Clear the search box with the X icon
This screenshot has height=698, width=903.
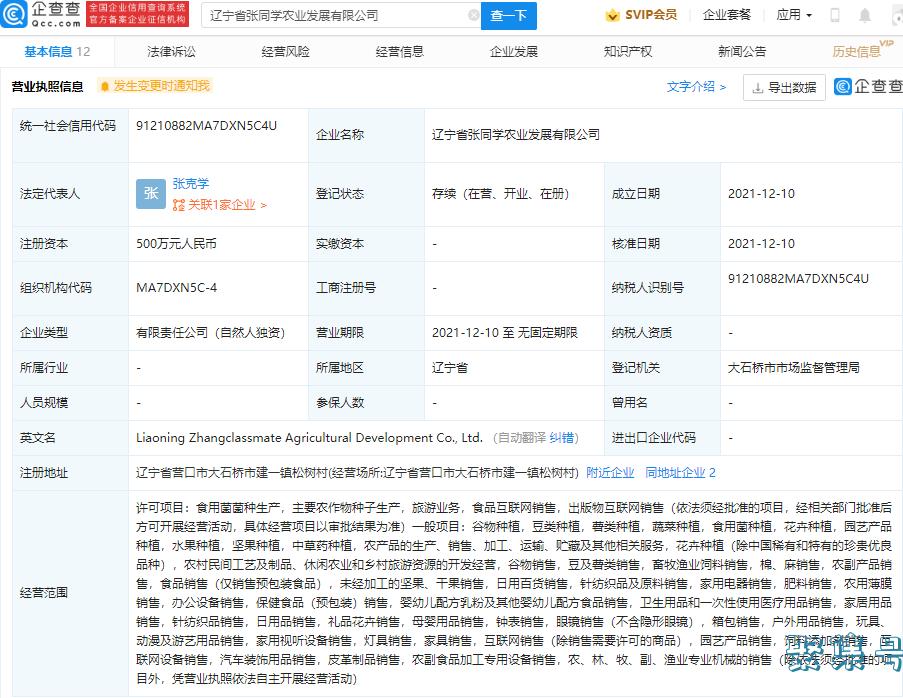473,16
